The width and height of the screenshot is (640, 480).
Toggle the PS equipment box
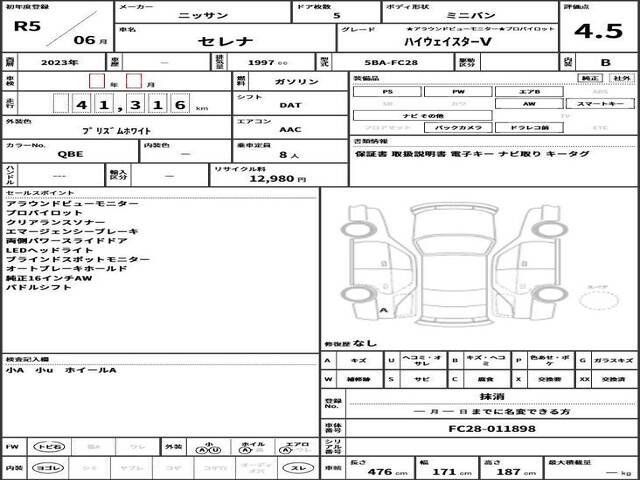pyautogui.click(x=387, y=90)
